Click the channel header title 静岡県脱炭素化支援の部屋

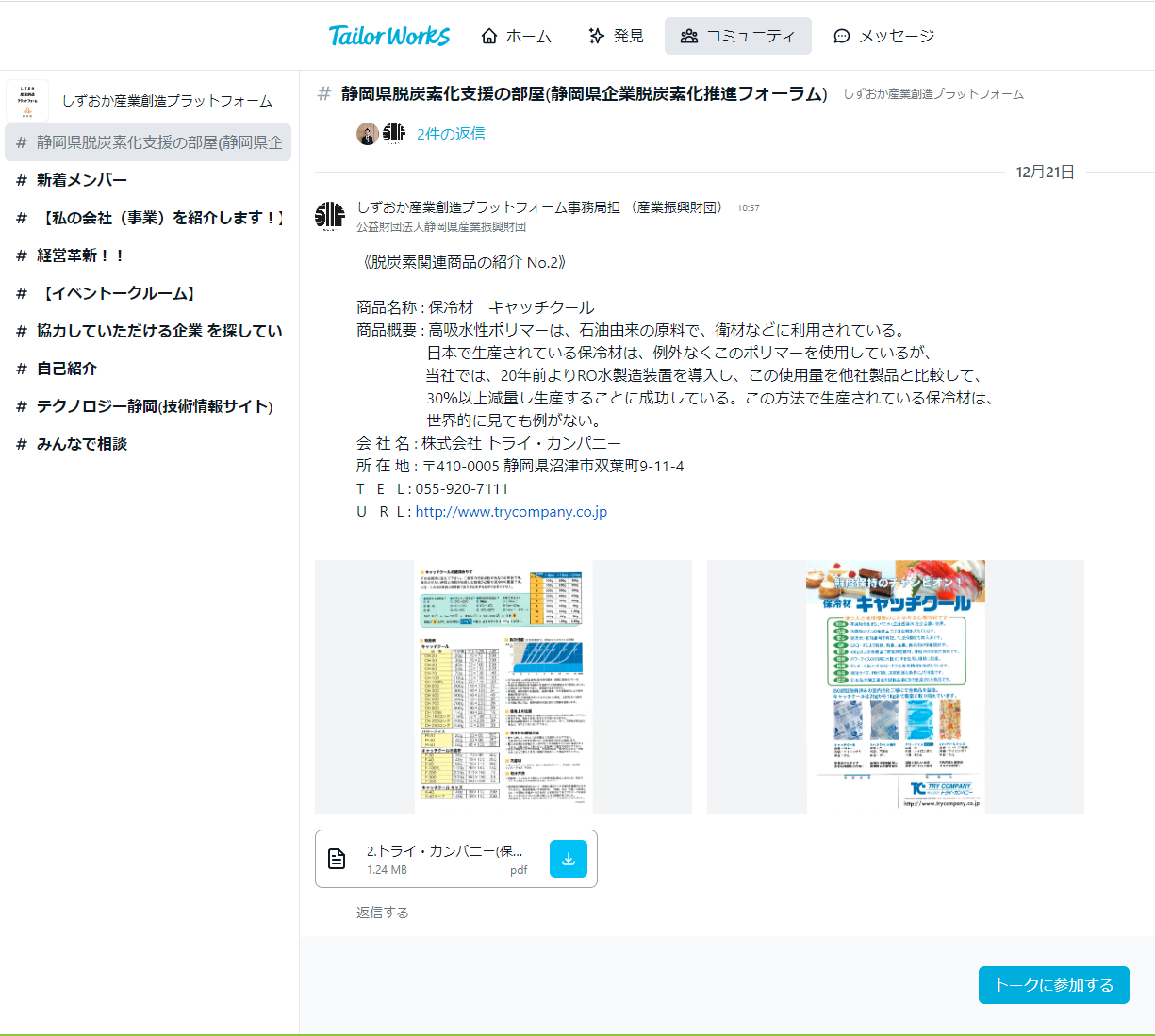pos(585,94)
